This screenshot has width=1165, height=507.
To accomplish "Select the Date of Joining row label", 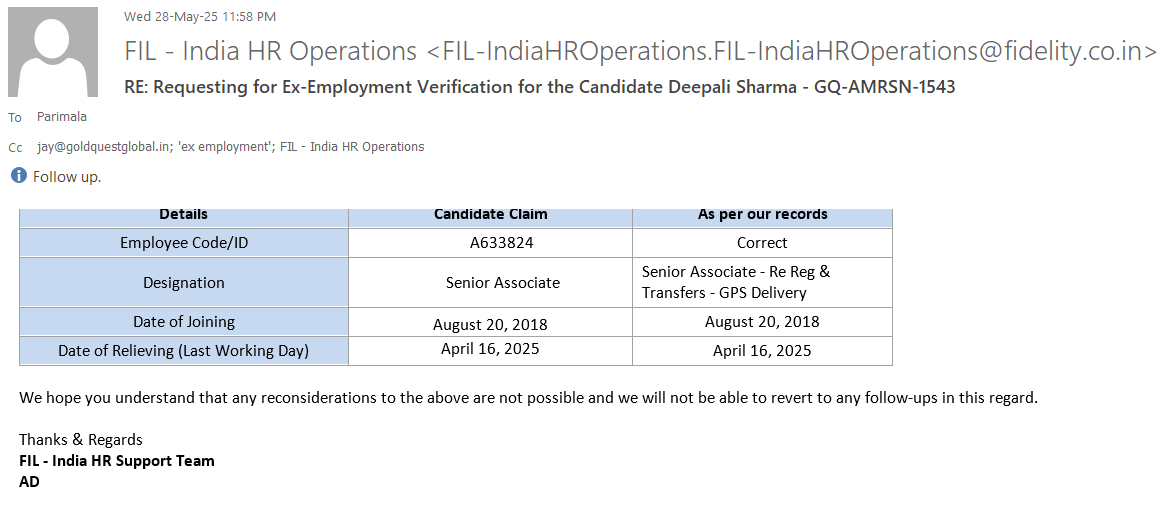I will (x=184, y=322).
